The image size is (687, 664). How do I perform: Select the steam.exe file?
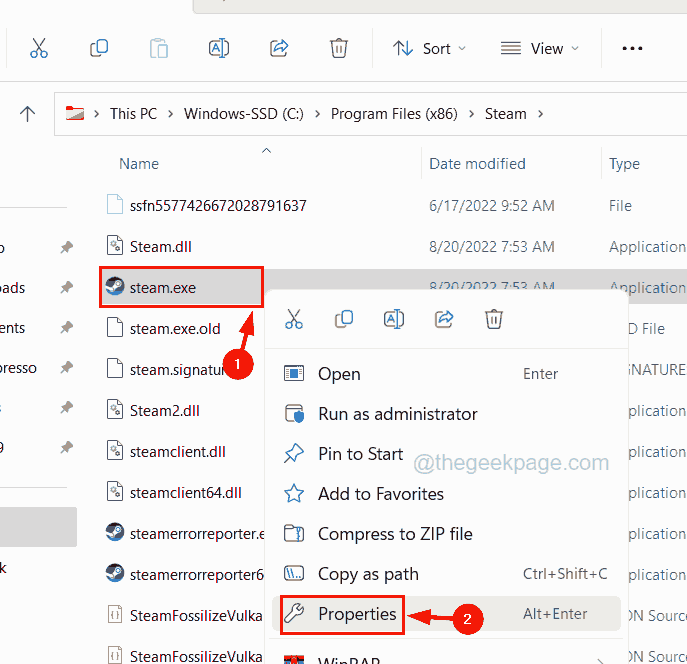[x=163, y=288]
